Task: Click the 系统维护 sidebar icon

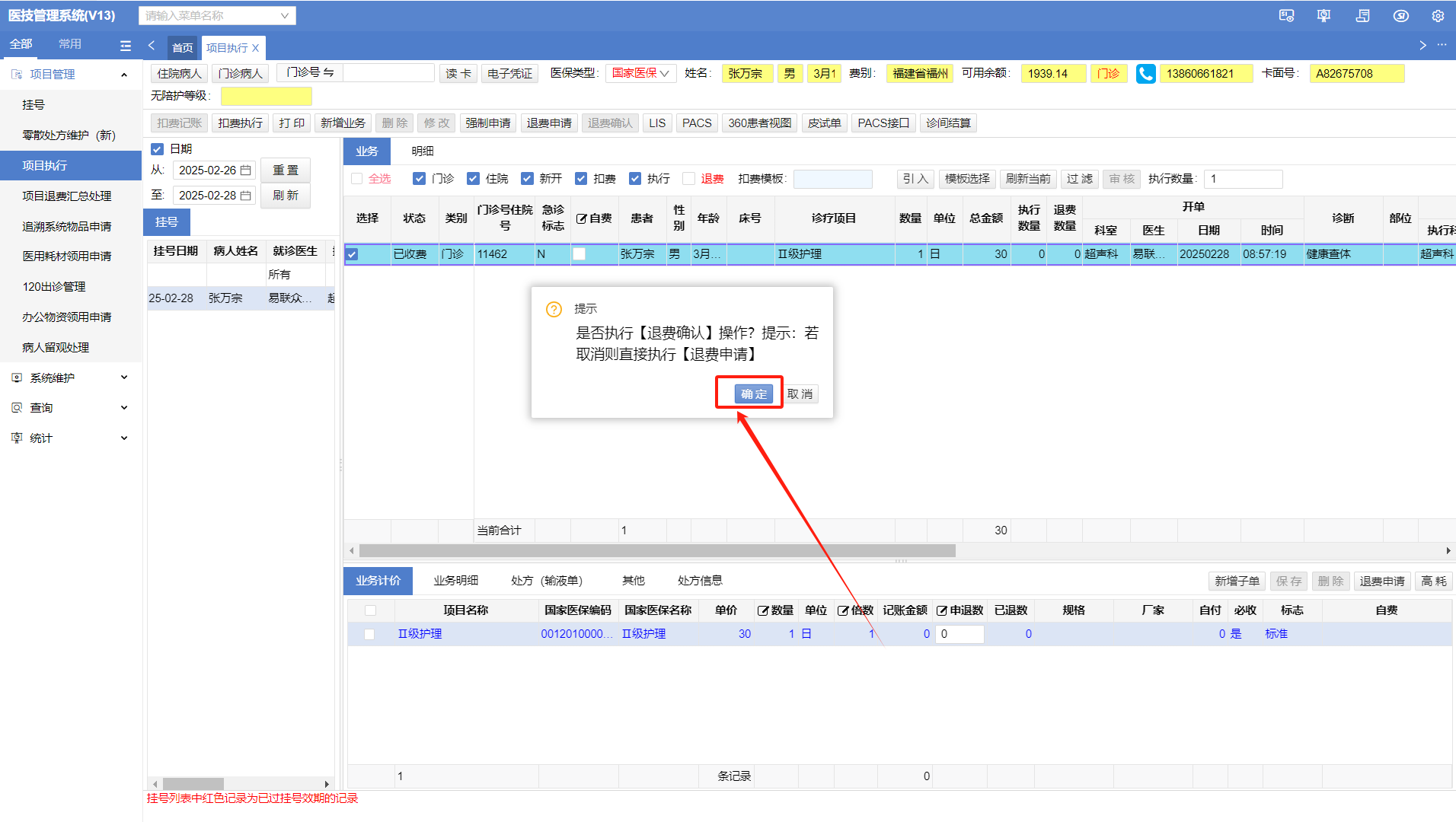Action: coord(17,378)
